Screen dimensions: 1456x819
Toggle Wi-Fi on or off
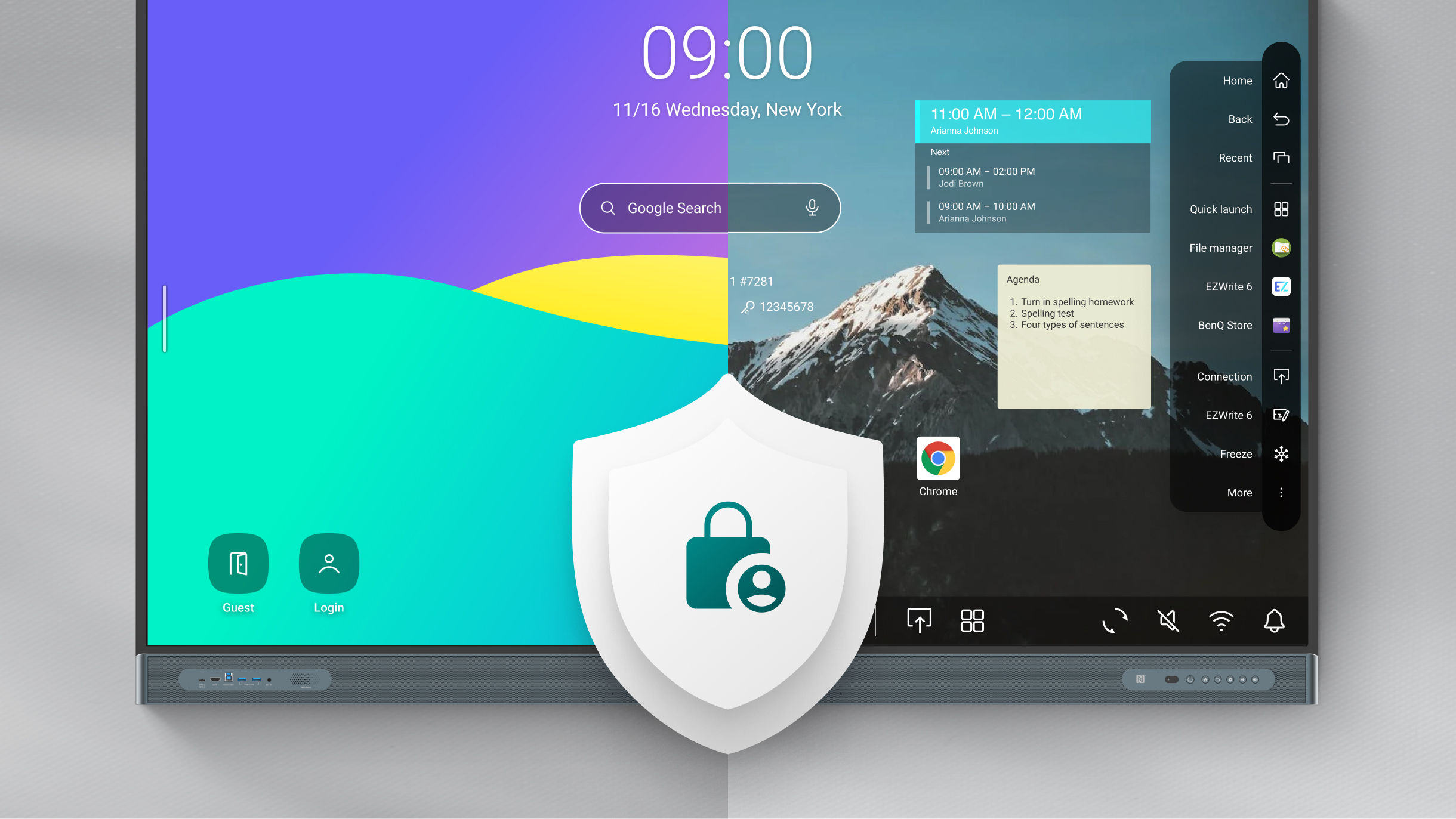pyautogui.click(x=1222, y=619)
